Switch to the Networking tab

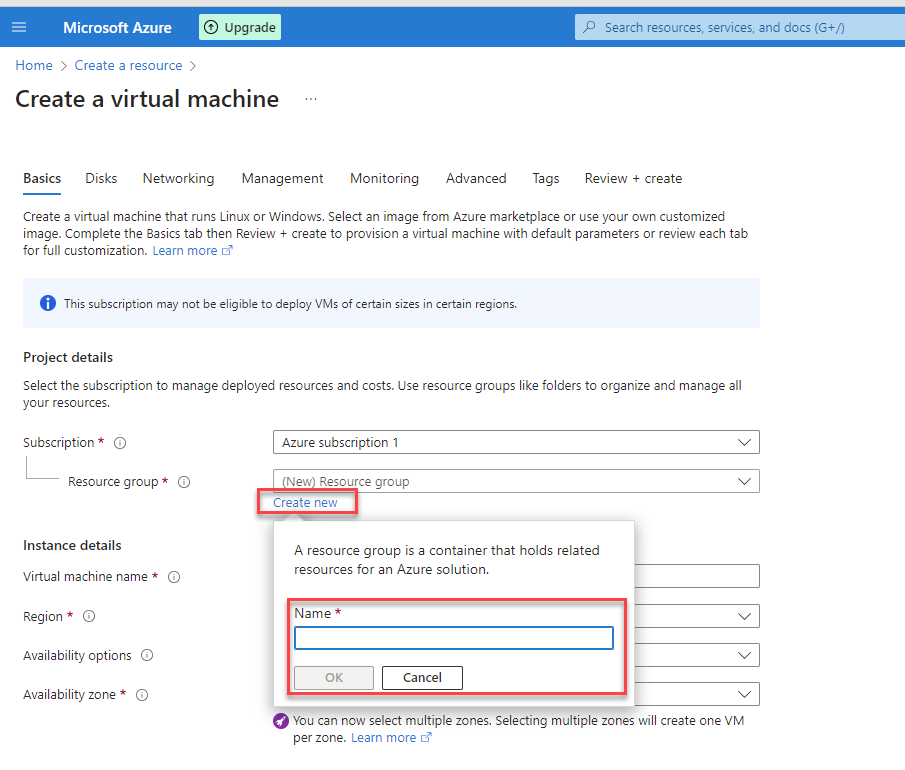tap(178, 178)
